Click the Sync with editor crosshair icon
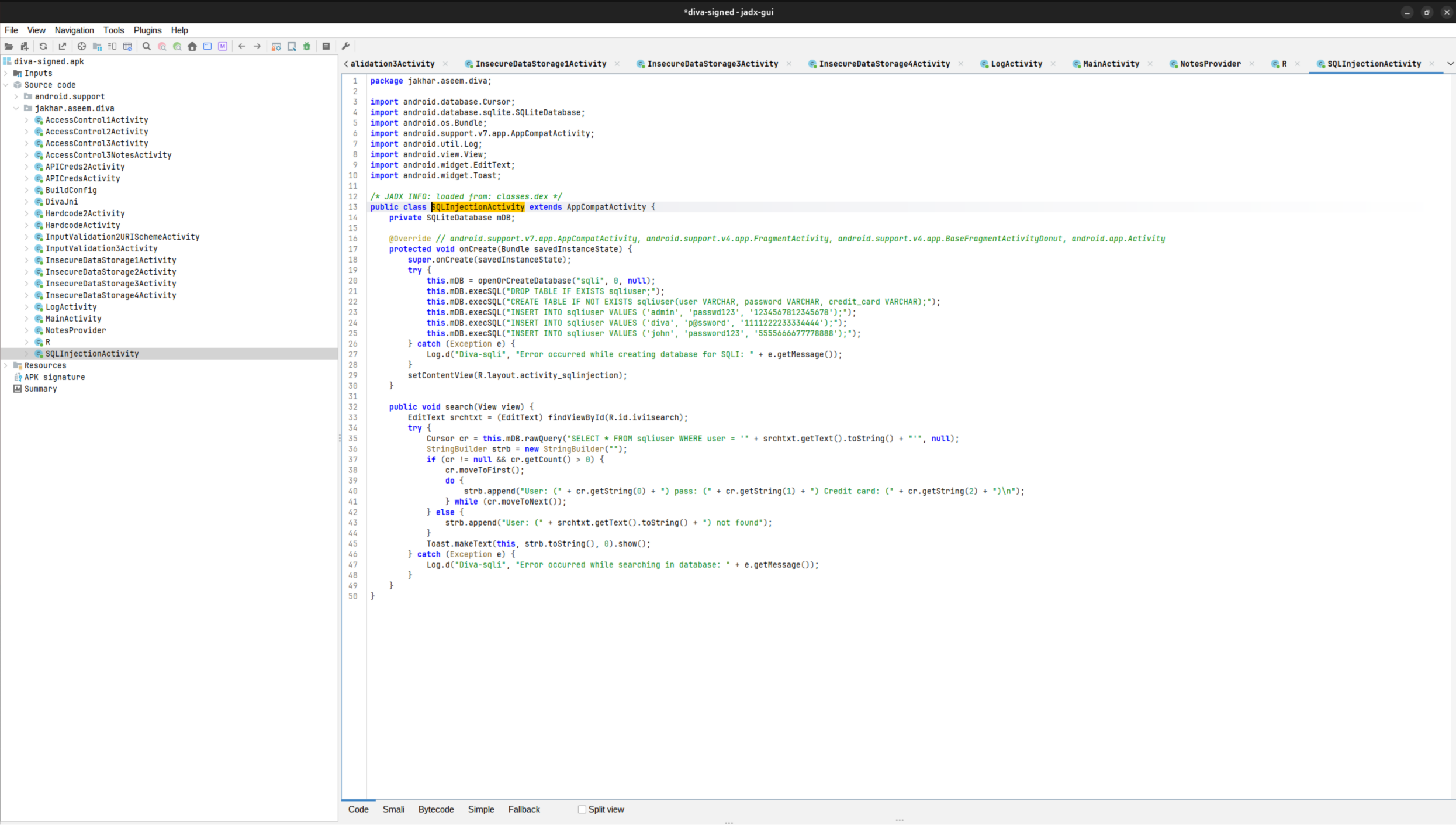This screenshot has width=1456, height=825. coord(82,46)
